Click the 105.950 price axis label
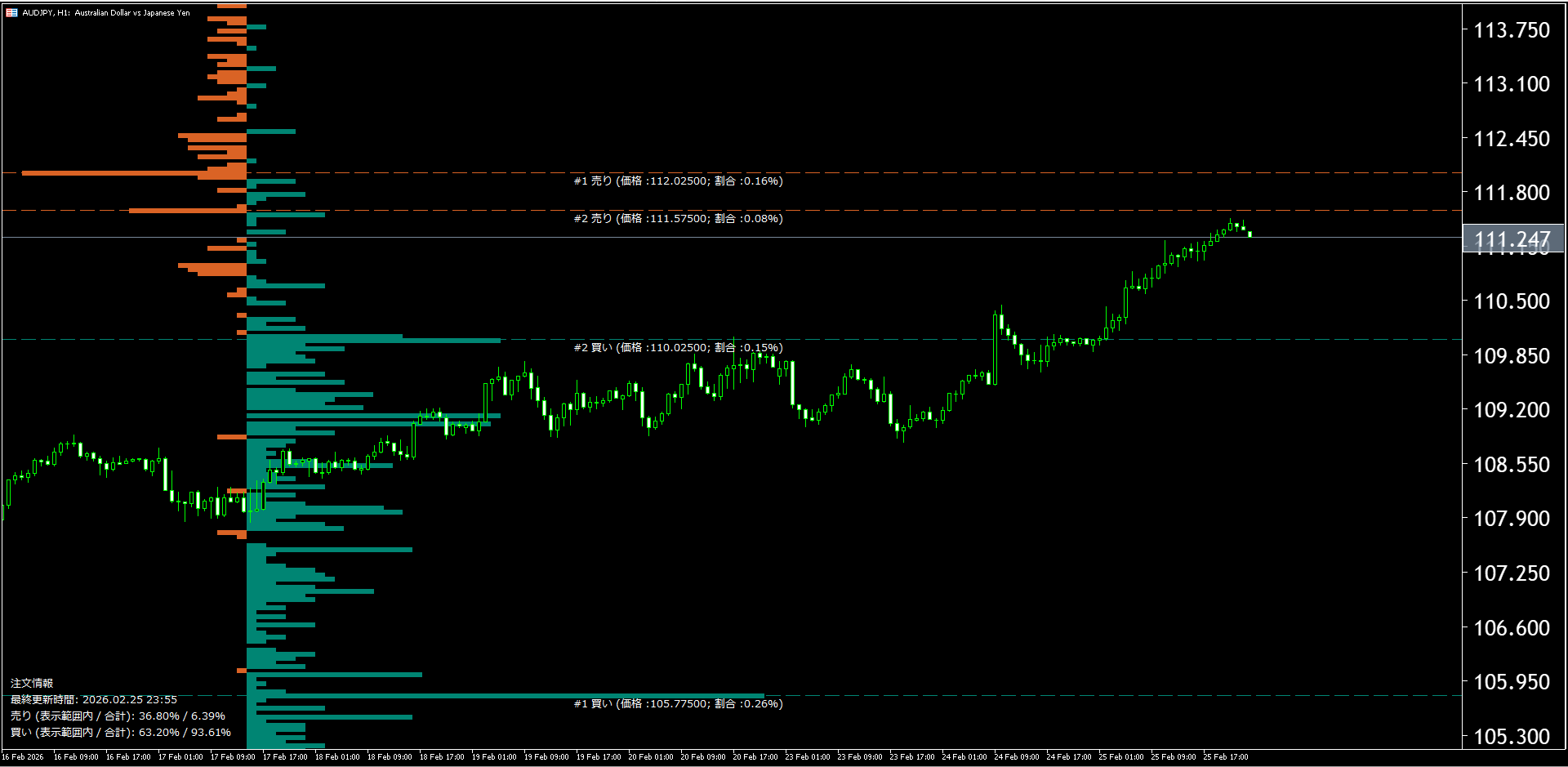 pos(1511,682)
